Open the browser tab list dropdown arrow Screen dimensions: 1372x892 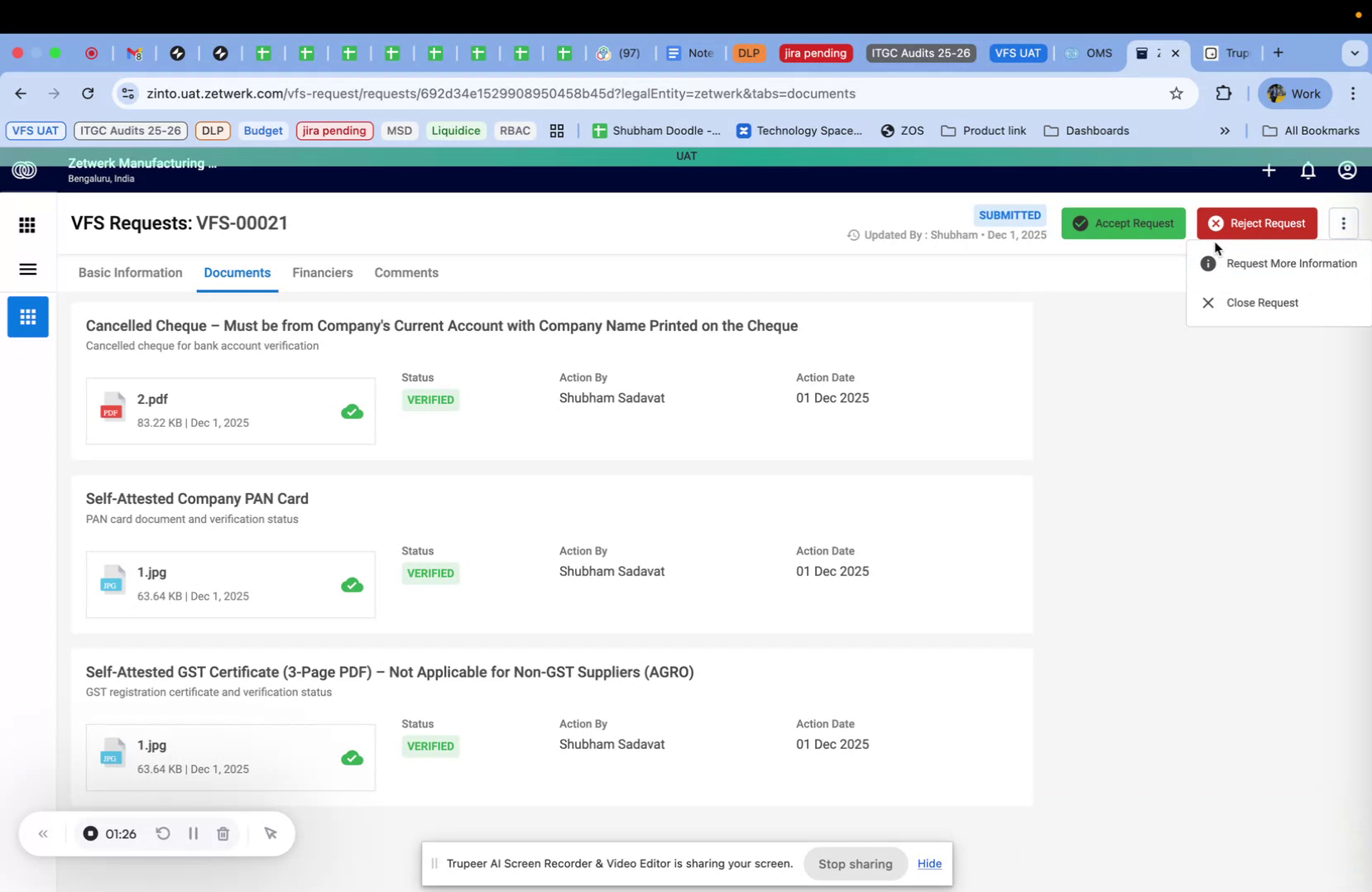[x=1355, y=53]
